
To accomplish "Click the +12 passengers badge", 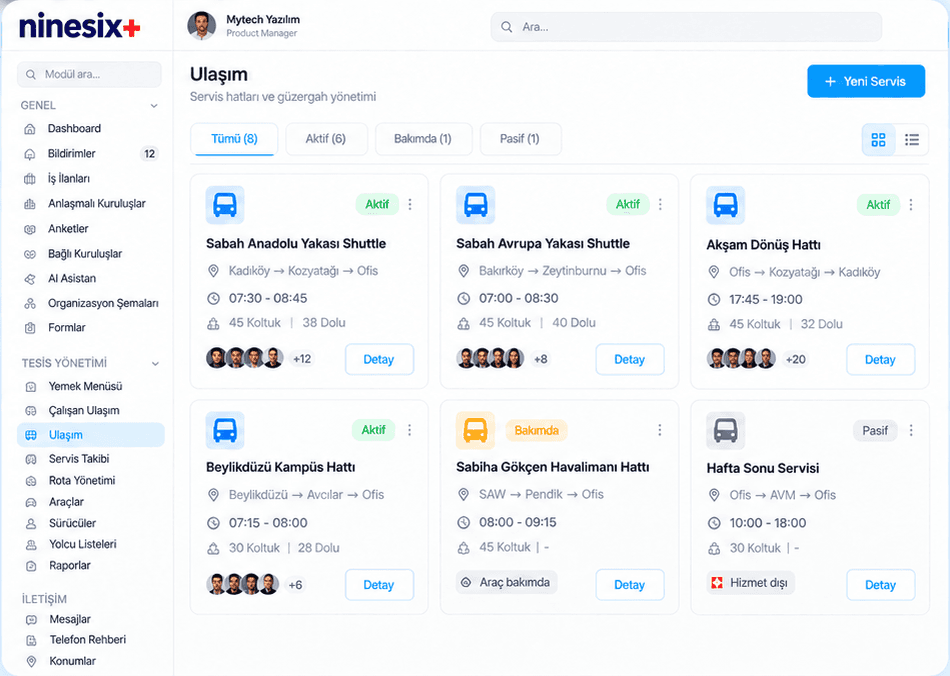I will pyautogui.click(x=302, y=359).
